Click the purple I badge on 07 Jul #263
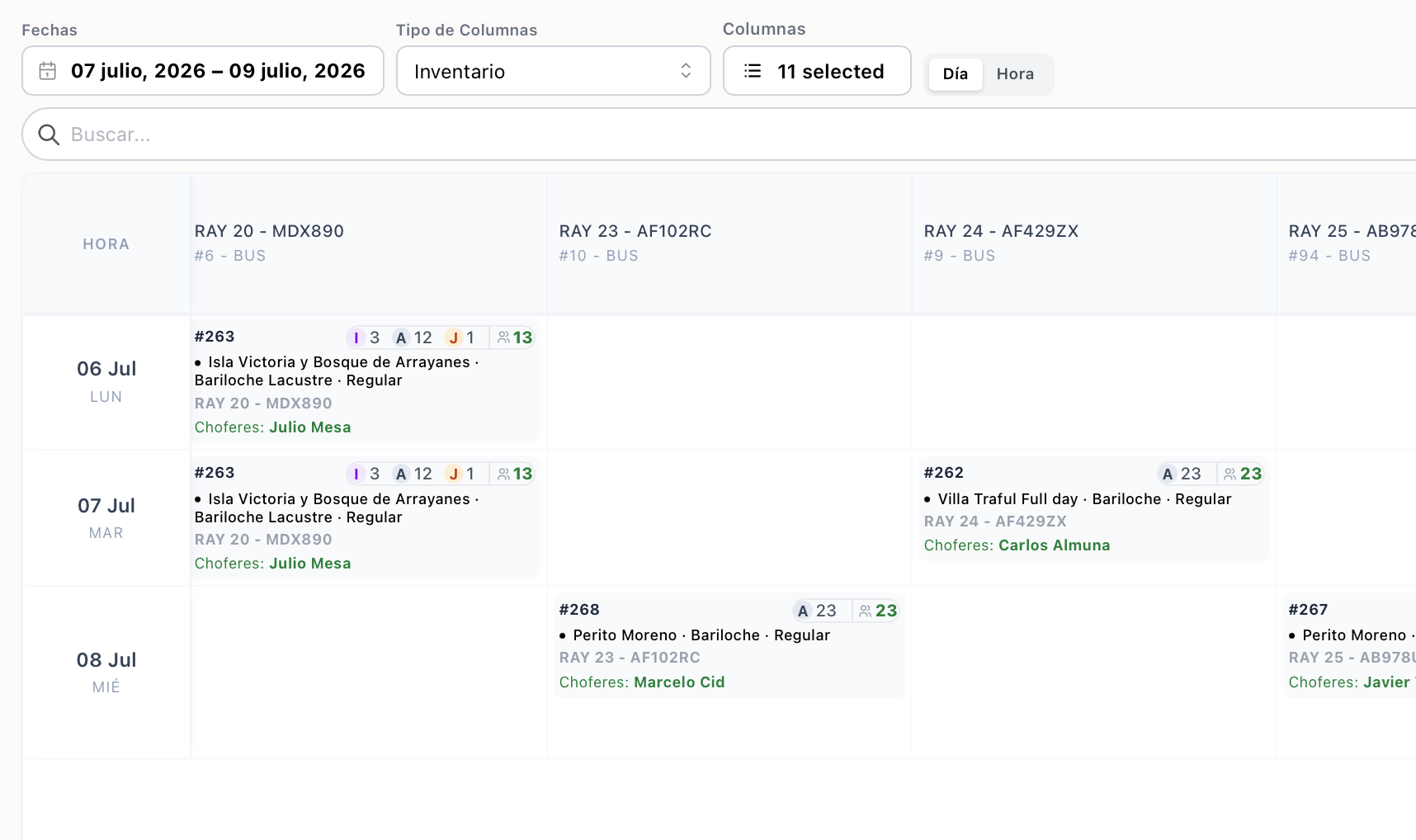Viewport: 1416px width, 840px height. pos(356,474)
